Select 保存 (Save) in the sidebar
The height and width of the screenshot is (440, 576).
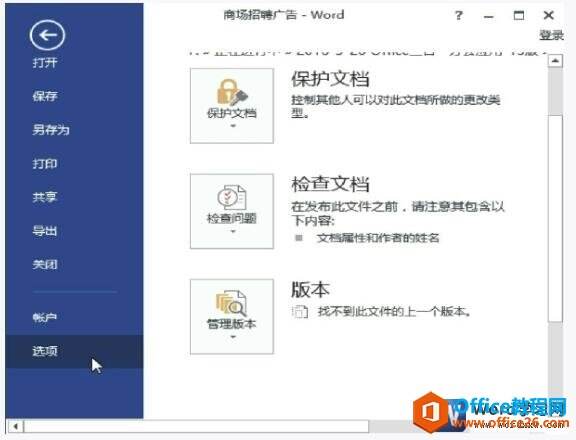(45, 96)
